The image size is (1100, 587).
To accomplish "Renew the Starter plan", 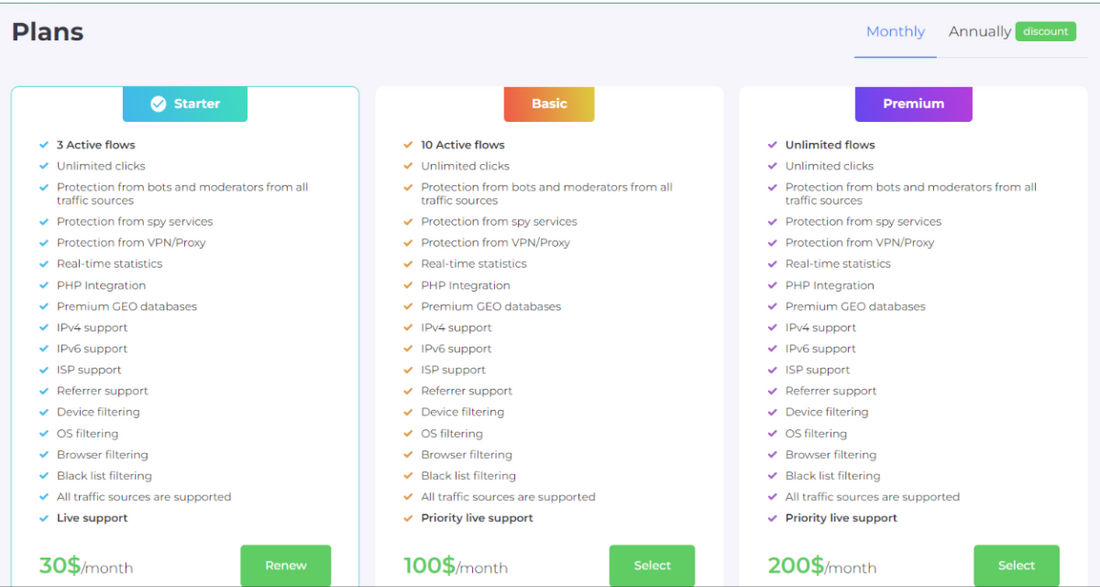I will [285, 566].
